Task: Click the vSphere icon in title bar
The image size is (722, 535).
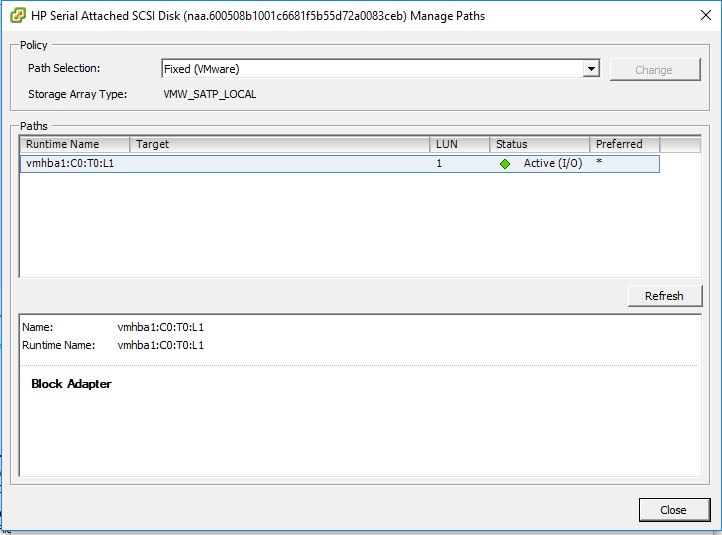Action: pos(17,16)
